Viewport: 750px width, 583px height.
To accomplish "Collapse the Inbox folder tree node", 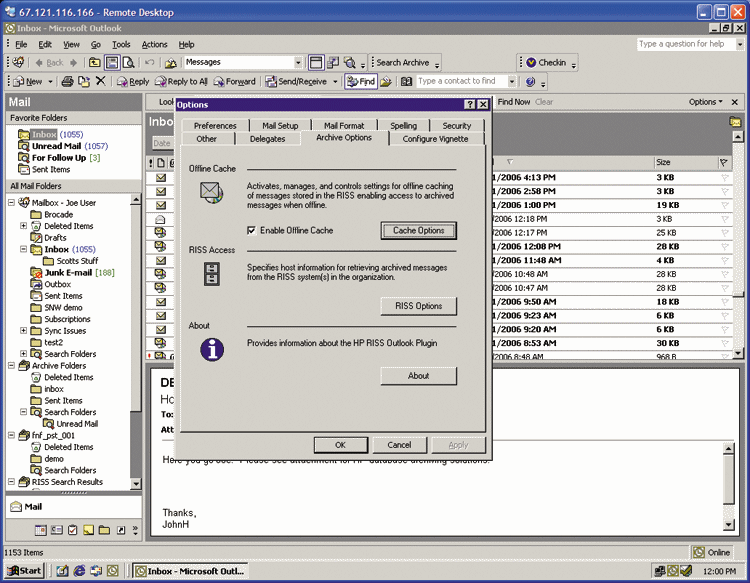I will click(23, 249).
